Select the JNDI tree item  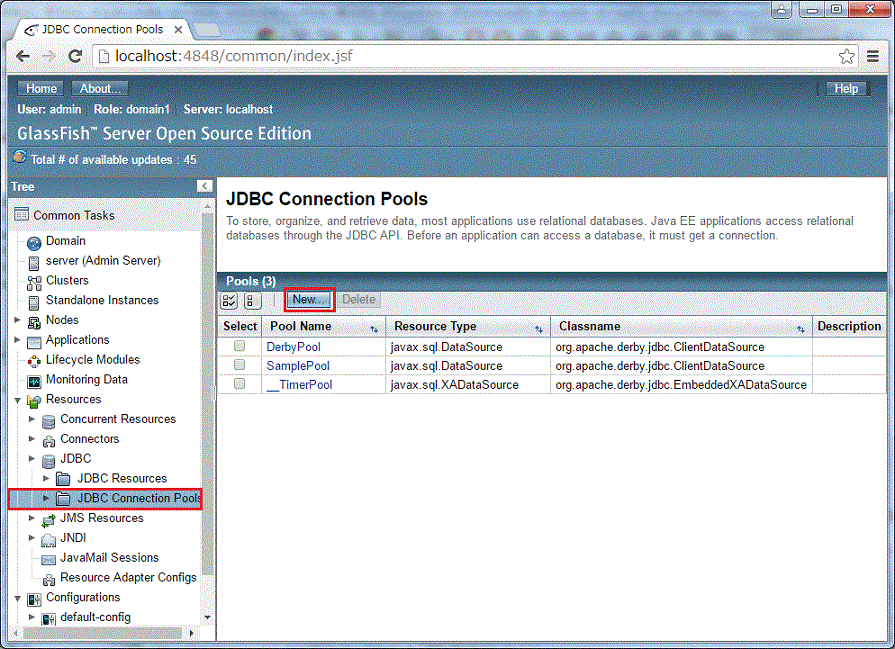73,538
